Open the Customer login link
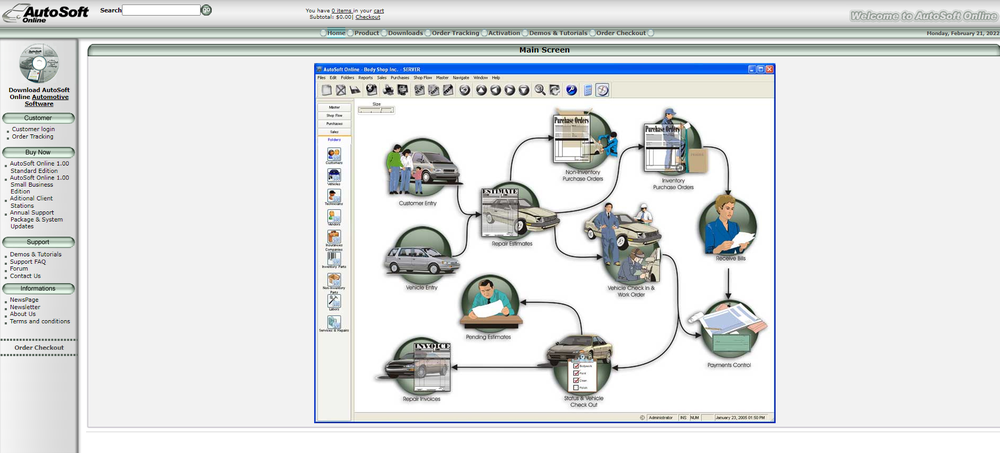The height and width of the screenshot is (453, 1000). click(33, 130)
